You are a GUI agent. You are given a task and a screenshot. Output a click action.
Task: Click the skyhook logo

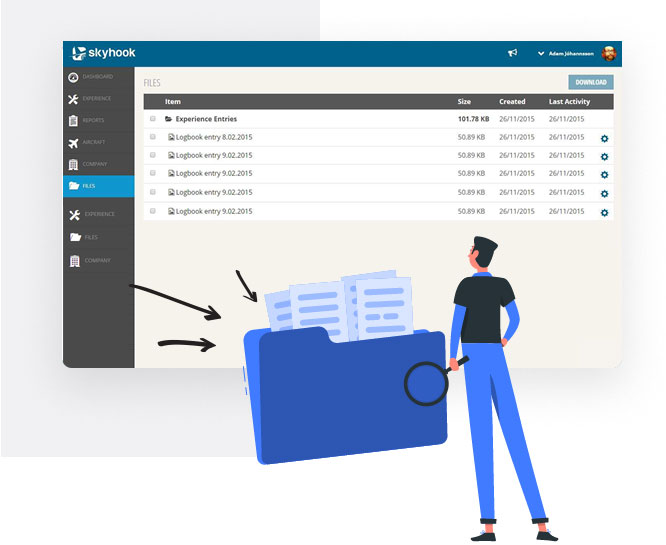107,54
